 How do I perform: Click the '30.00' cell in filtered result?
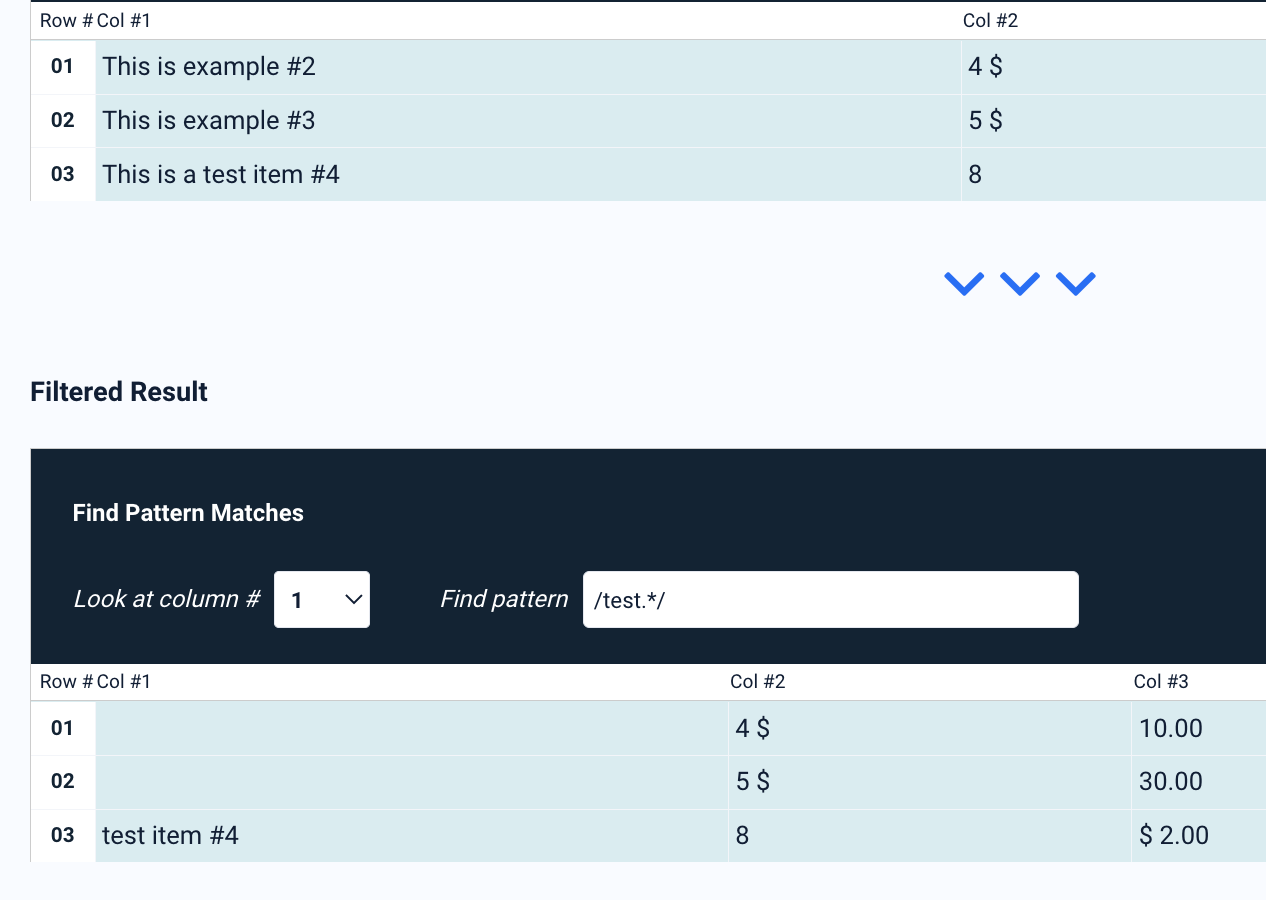pos(1199,782)
